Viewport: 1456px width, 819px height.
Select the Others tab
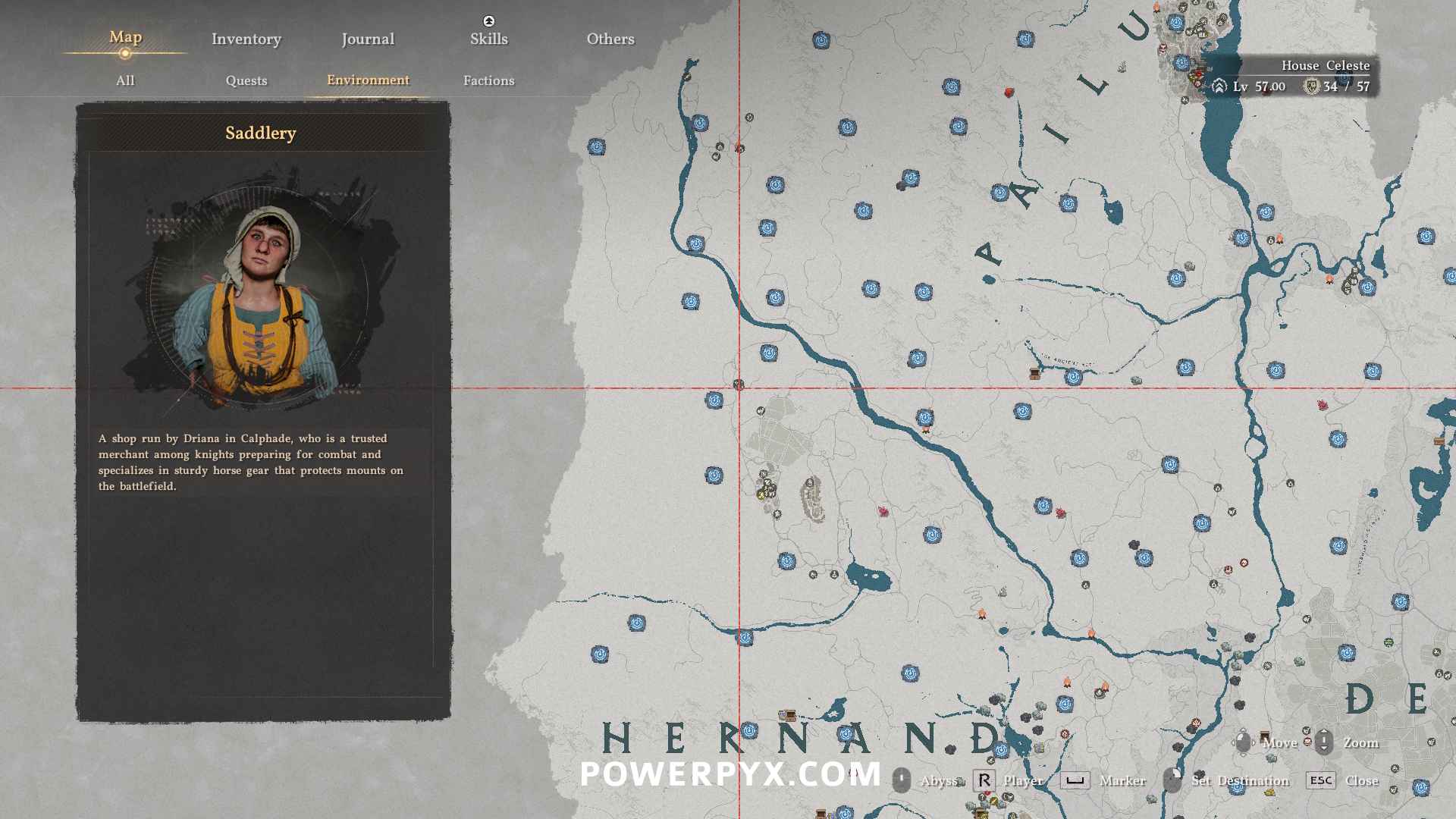tap(610, 39)
